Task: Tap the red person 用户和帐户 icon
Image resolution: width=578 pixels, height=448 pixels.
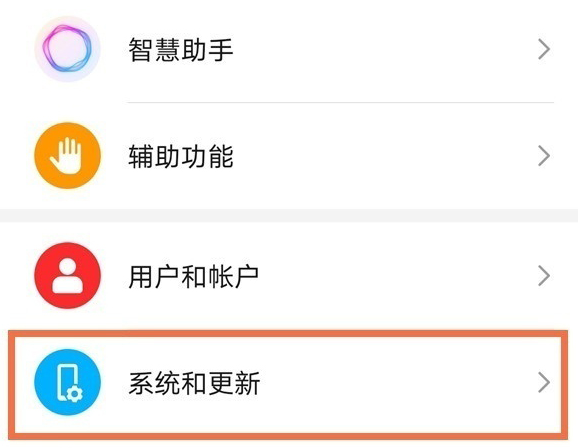Action: [x=67, y=275]
